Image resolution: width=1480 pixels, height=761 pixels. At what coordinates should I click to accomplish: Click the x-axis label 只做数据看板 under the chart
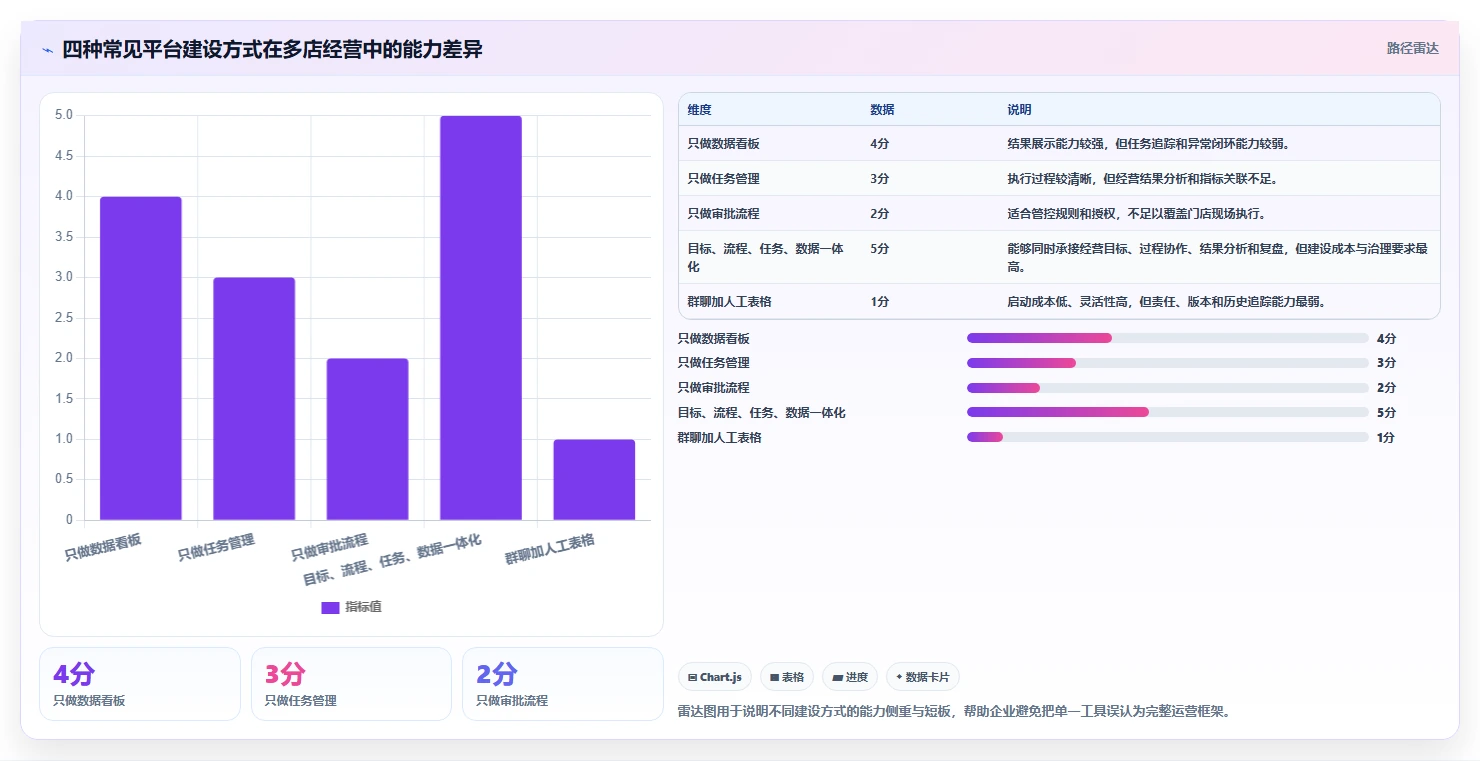[103, 547]
